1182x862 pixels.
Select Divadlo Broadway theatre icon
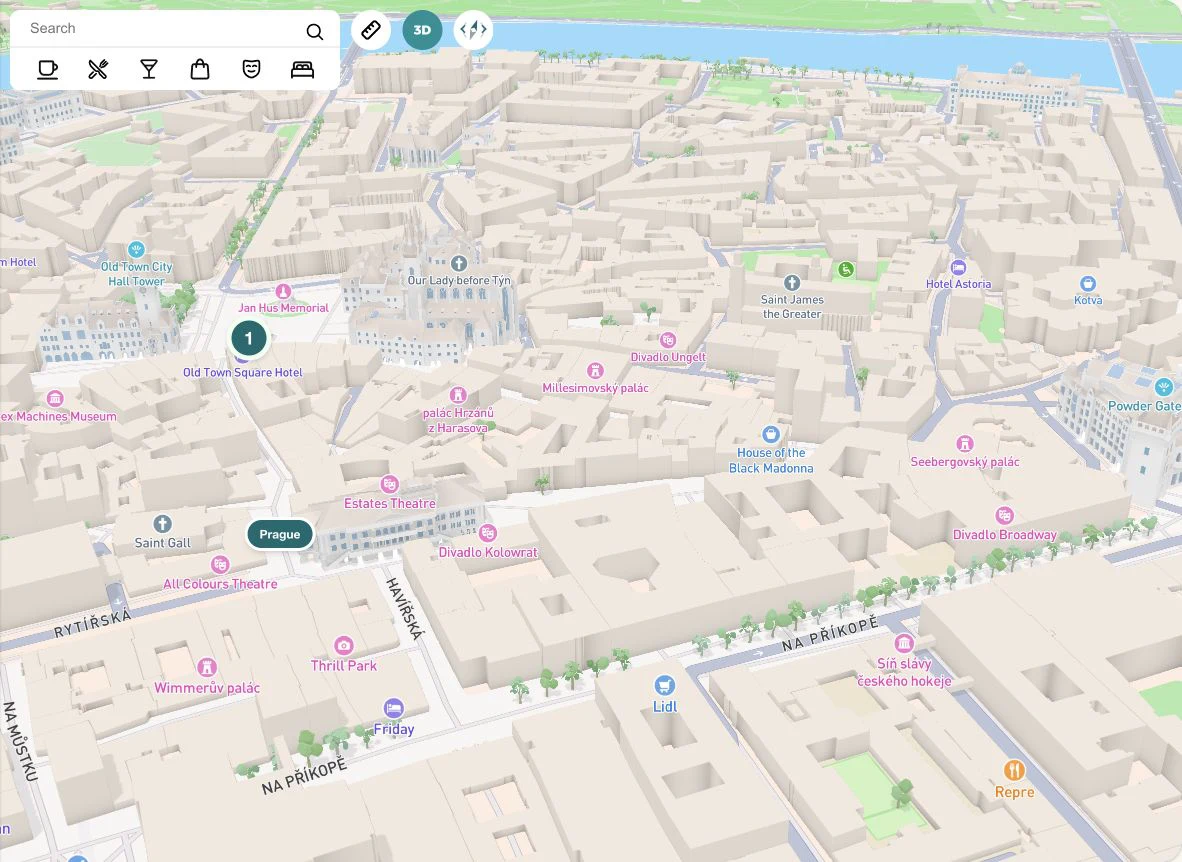point(1004,516)
